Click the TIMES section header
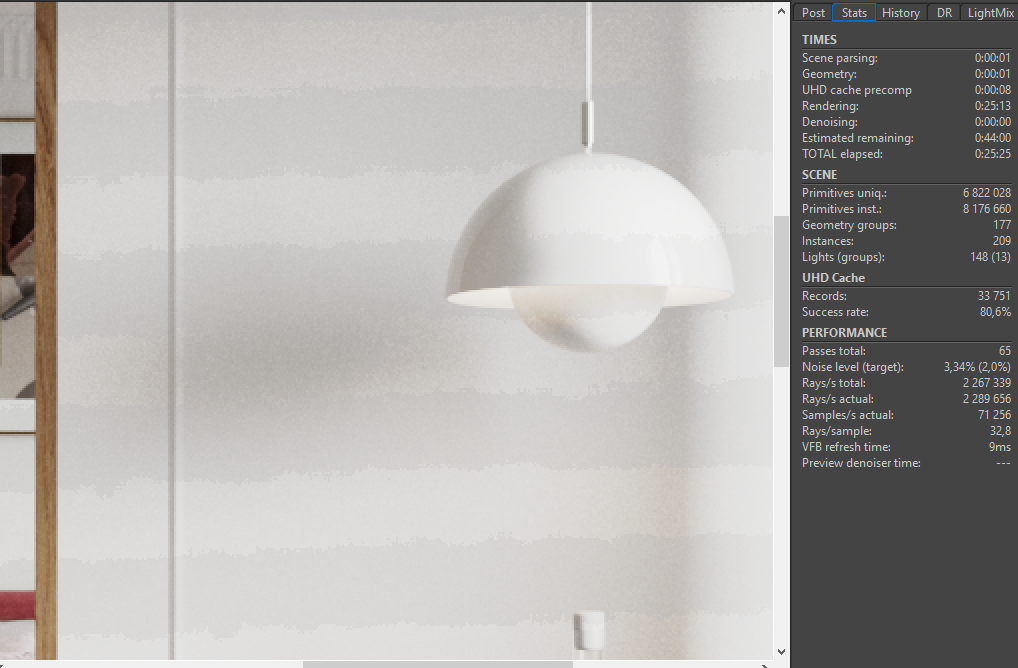Screen dimensions: 1018x668 point(819,40)
